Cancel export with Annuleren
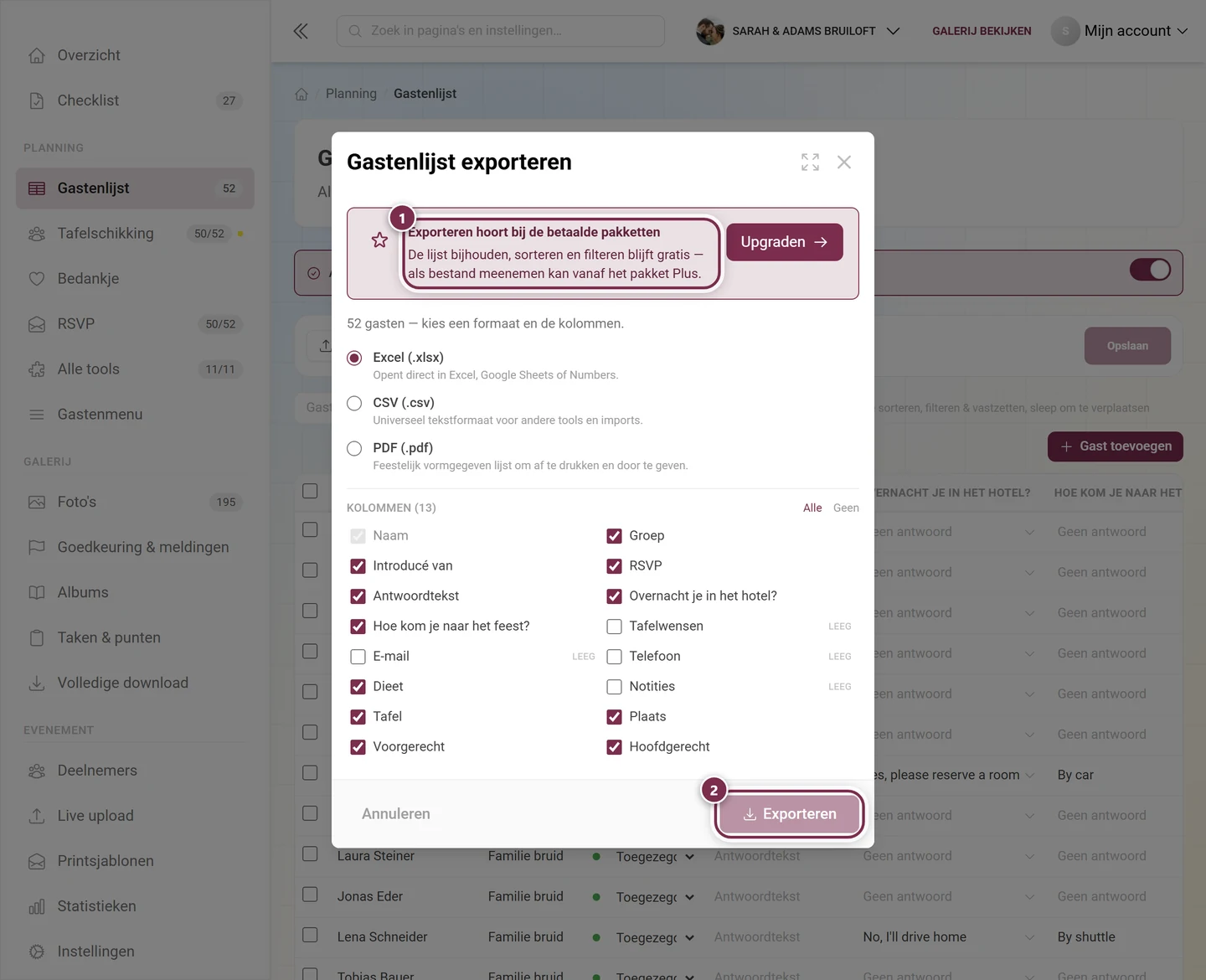 (x=396, y=814)
